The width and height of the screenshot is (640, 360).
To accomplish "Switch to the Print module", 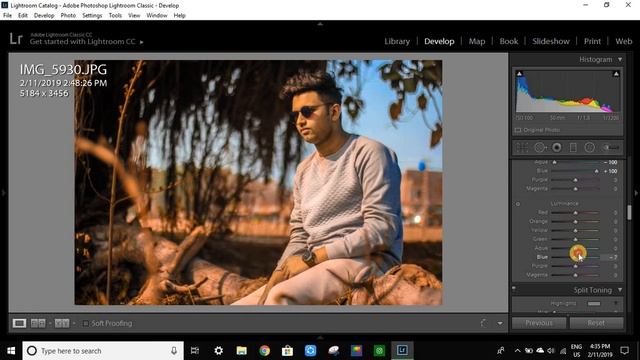I will [x=592, y=41].
